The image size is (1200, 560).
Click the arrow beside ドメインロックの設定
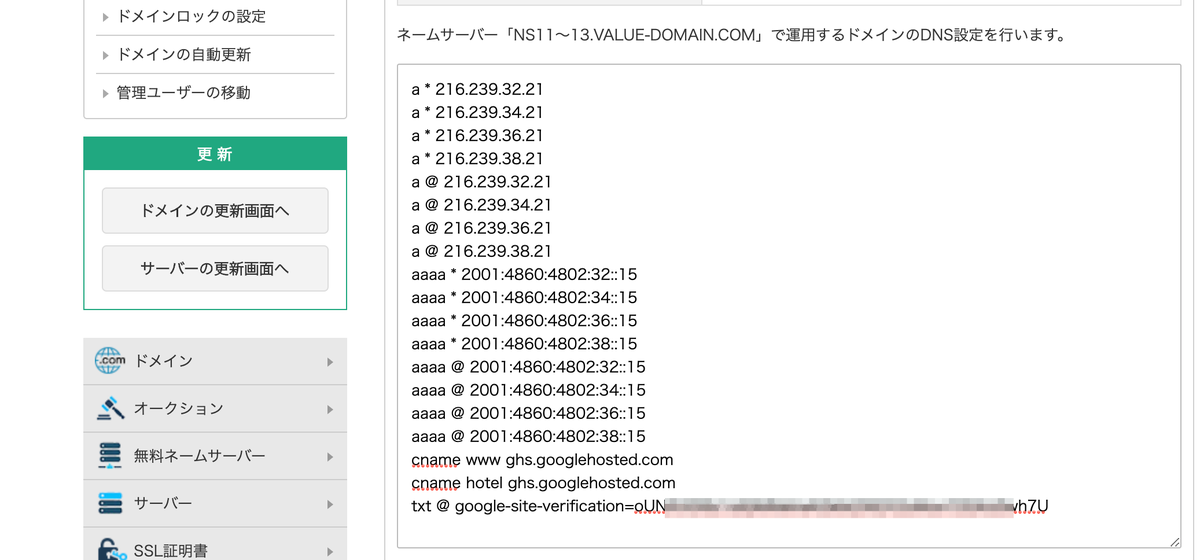(x=106, y=17)
